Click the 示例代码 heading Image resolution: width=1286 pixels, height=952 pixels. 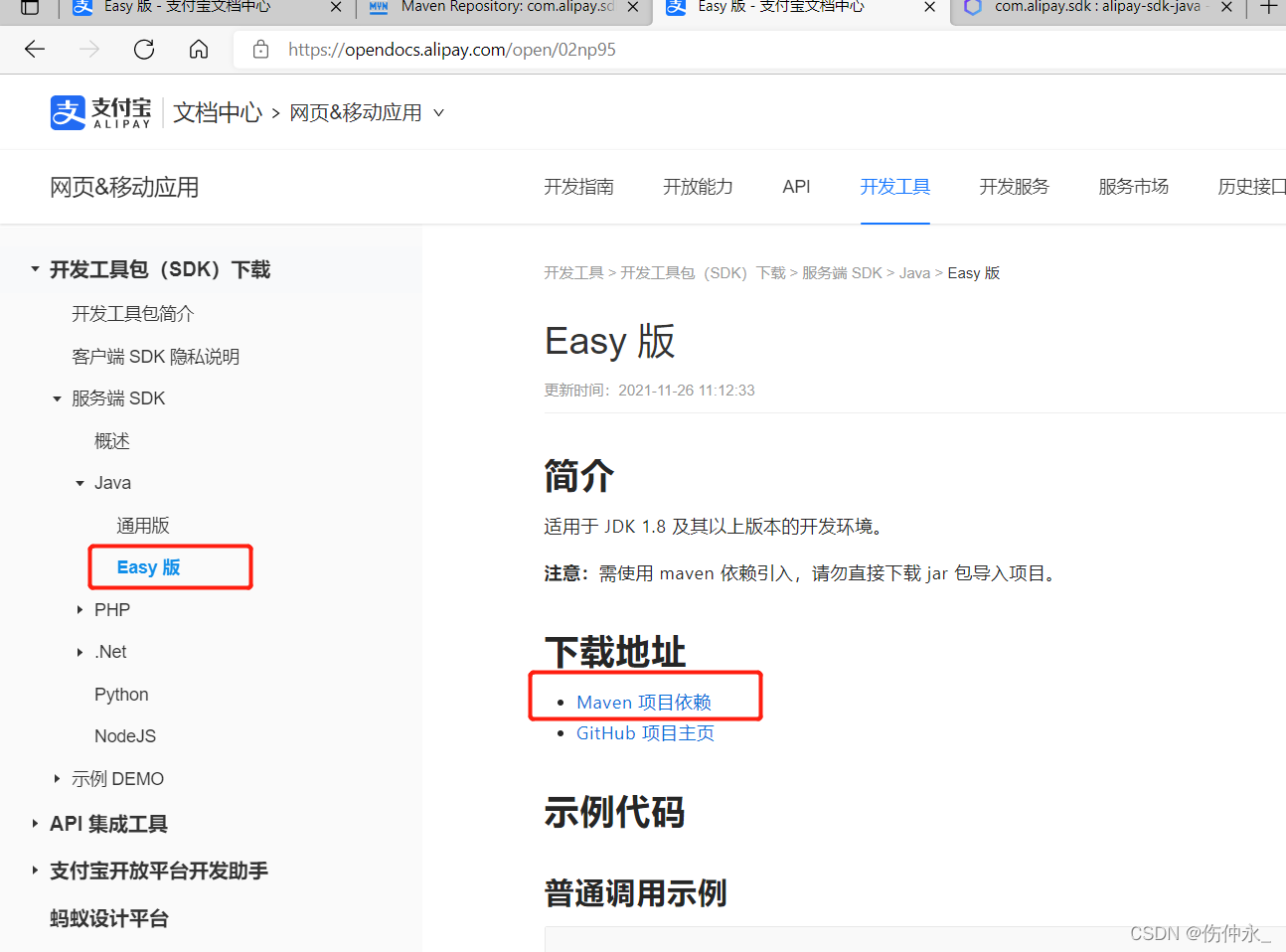point(614,812)
